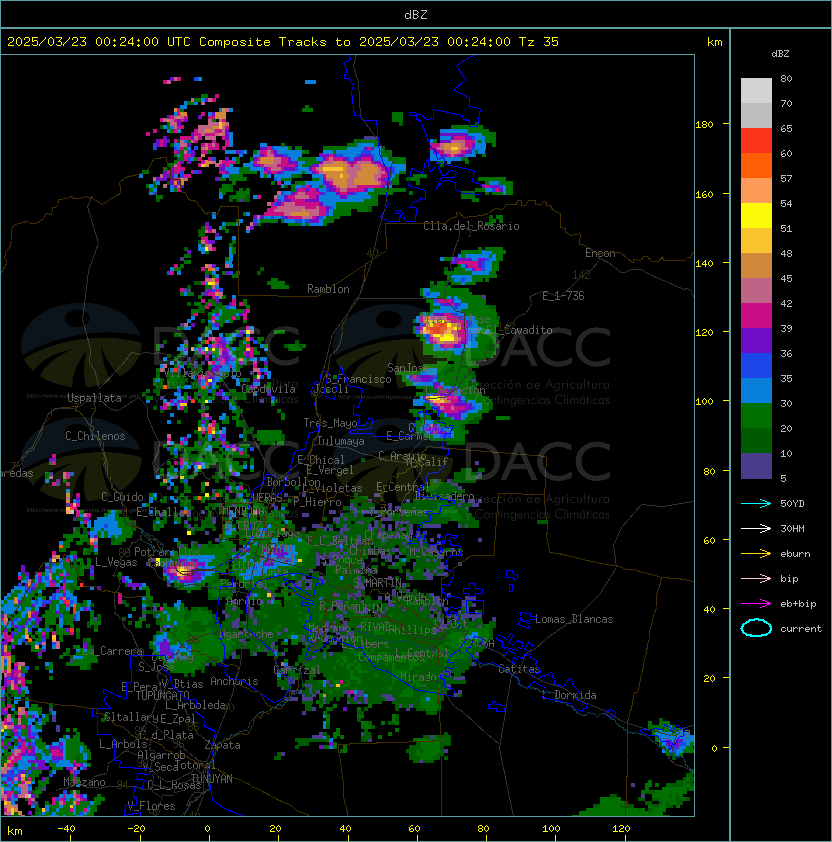This screenshot has height=842, width=832.
Task: Click the 'Carrizal' map label
Action: click(297, 670)
